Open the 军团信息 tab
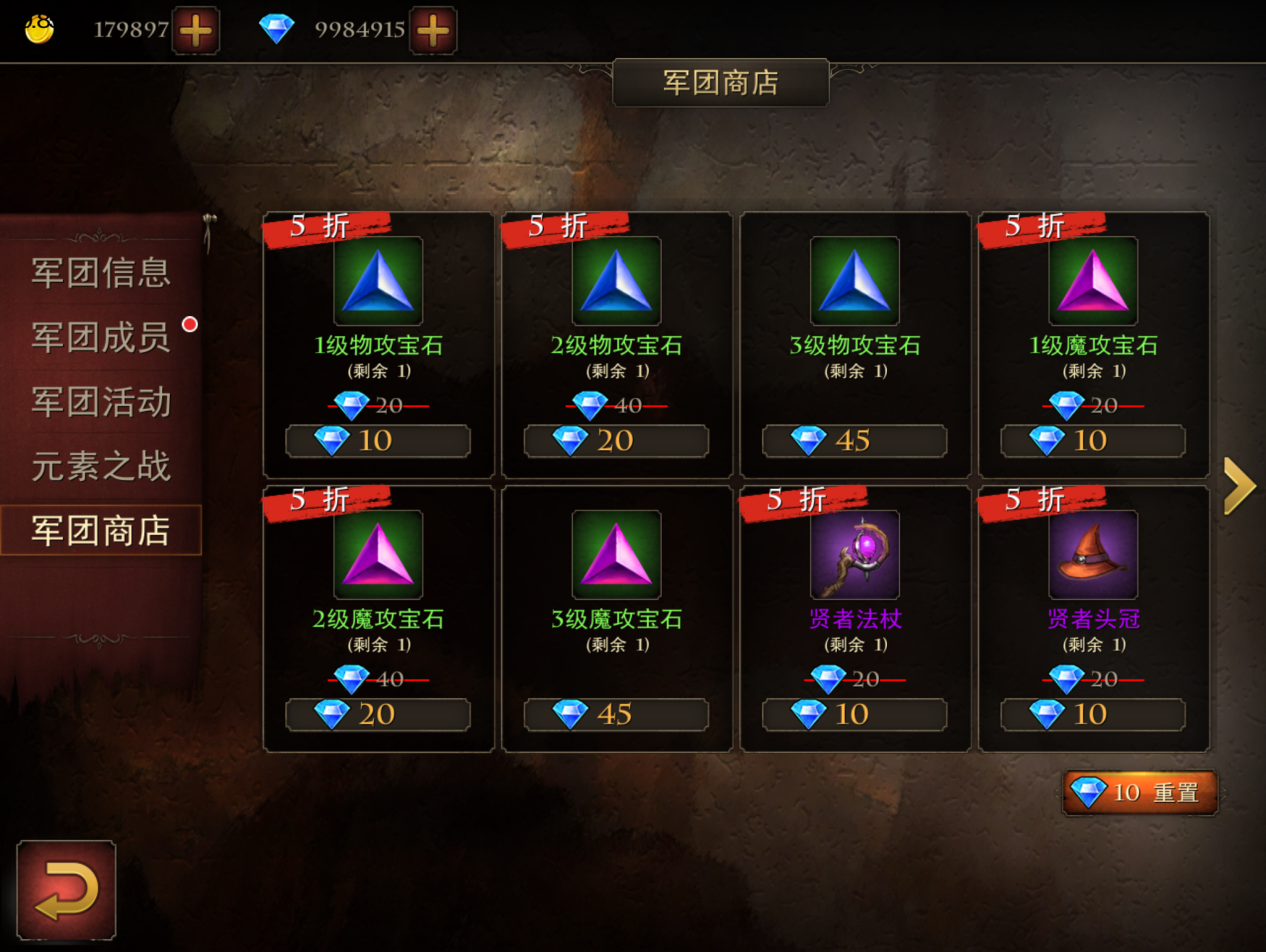This screenshot has height=952, width=1266. (x=101, y=272)
